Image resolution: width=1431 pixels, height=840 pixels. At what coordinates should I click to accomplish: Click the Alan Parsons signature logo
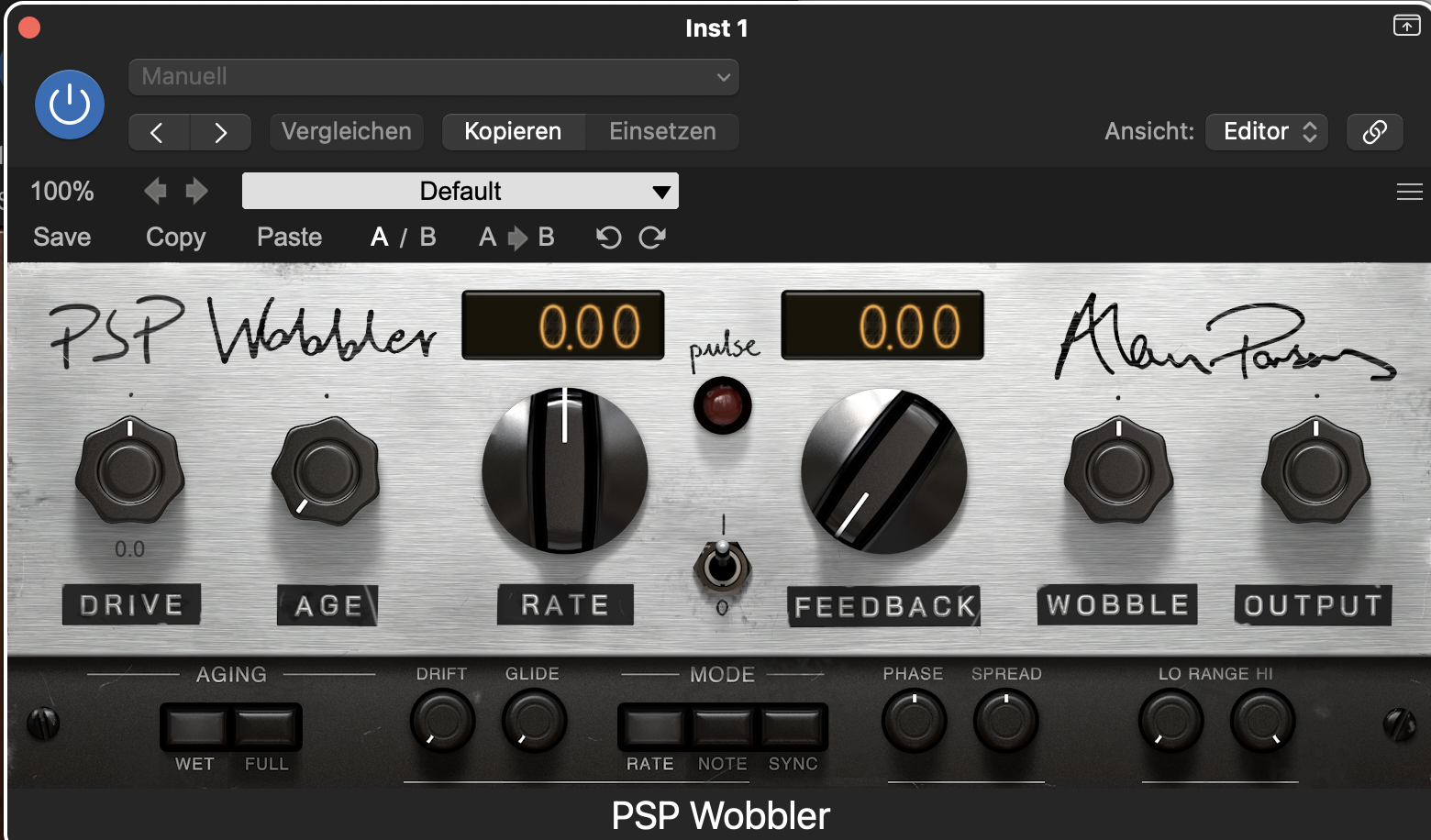tap(1225, 337)
